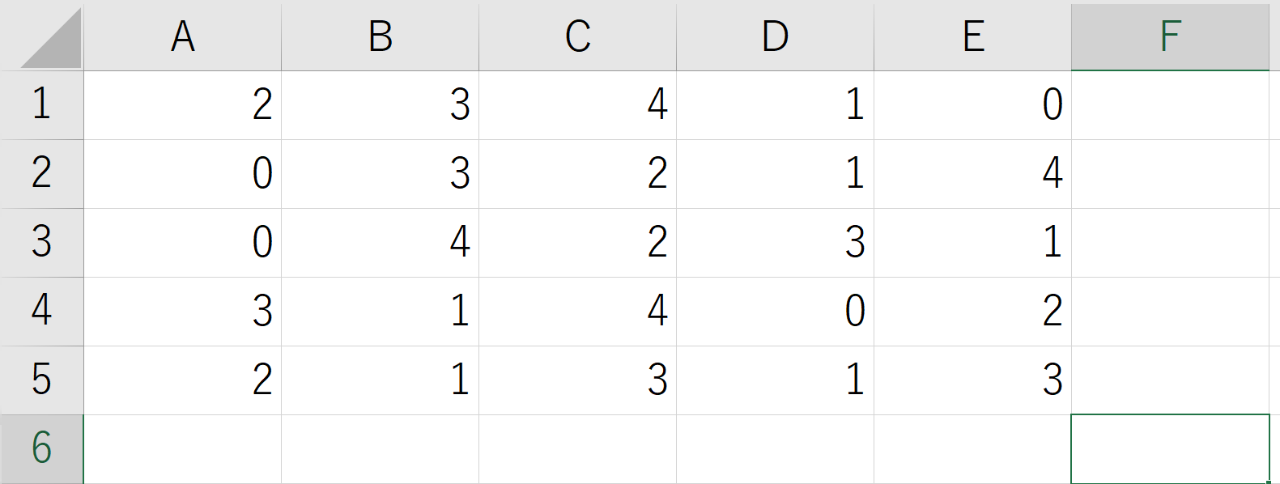Screen dimensions: 1280x484
Task: Click cell A1 containing 2
Action: (182, 105)
